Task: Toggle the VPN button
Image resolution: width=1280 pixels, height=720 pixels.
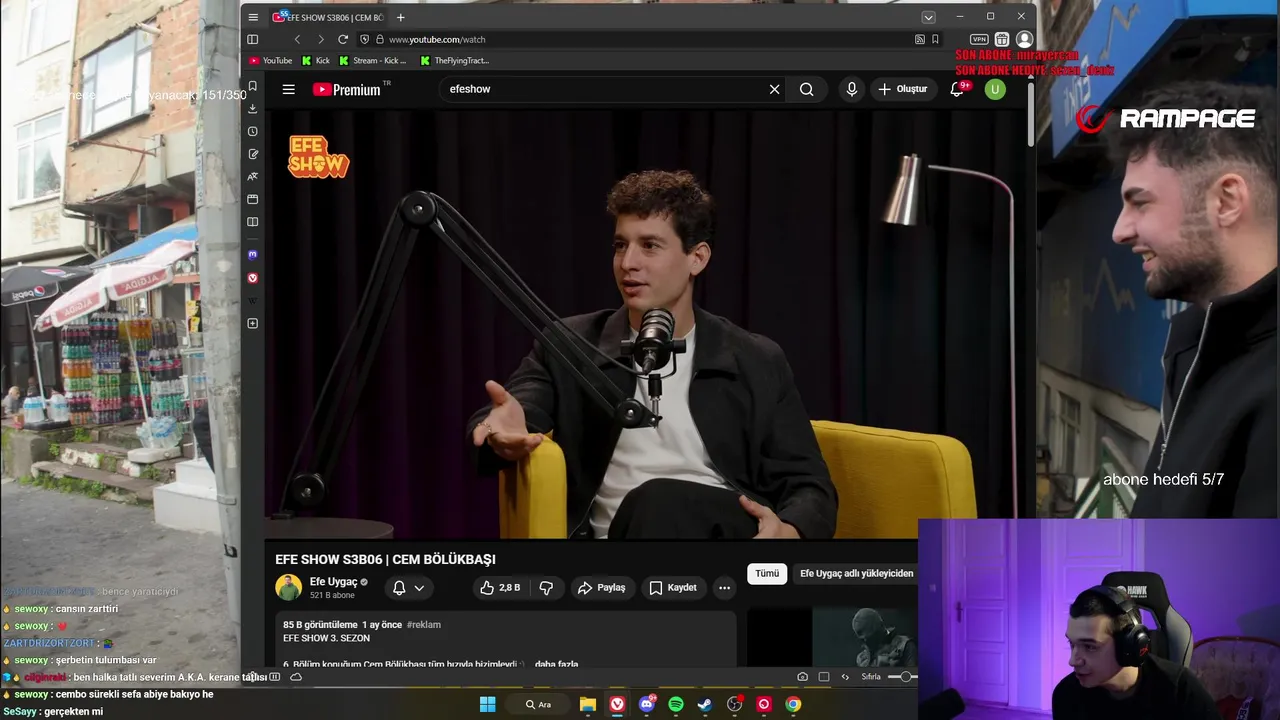Action: 979,39
